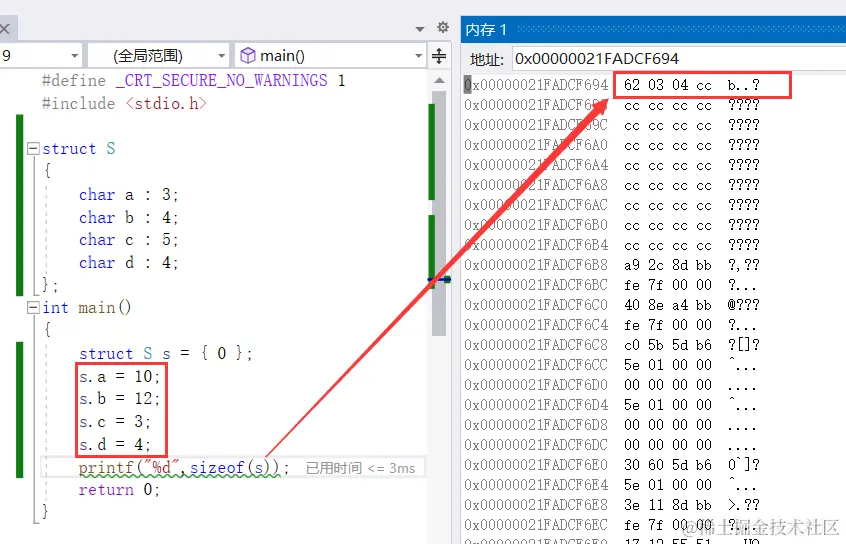846x544 pixels.
Task: Click bytes 3e 11 8d bb
Action: (667, 505)
